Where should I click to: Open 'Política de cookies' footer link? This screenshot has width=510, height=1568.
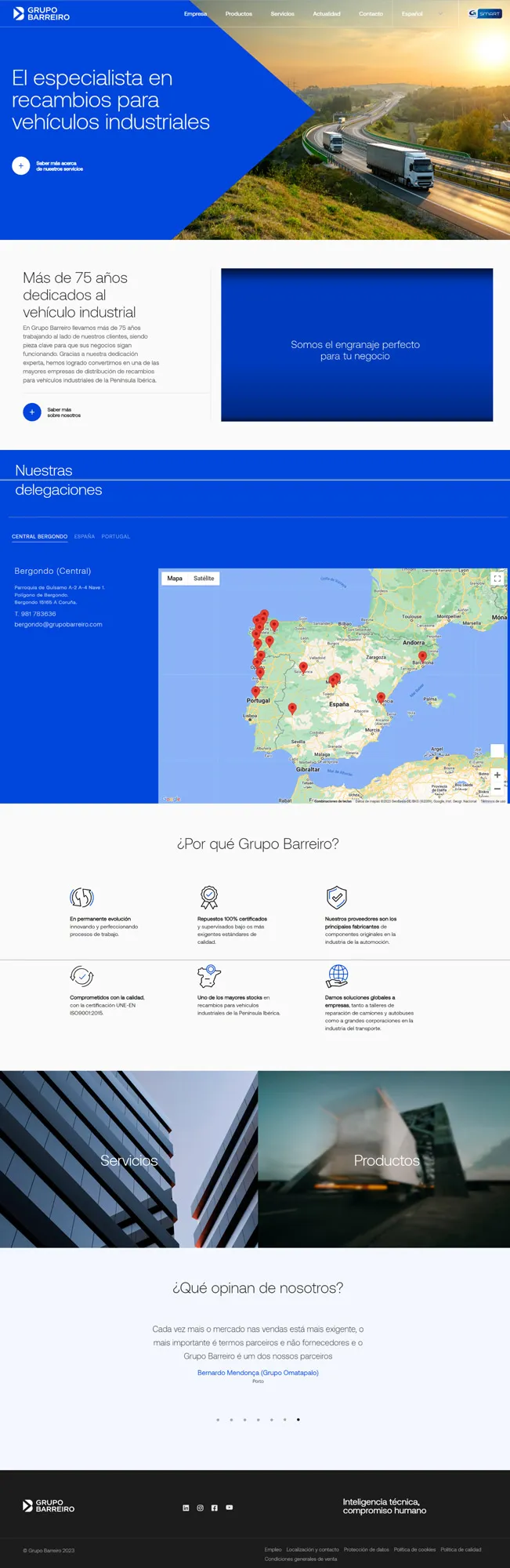(x=414, y=1550)
